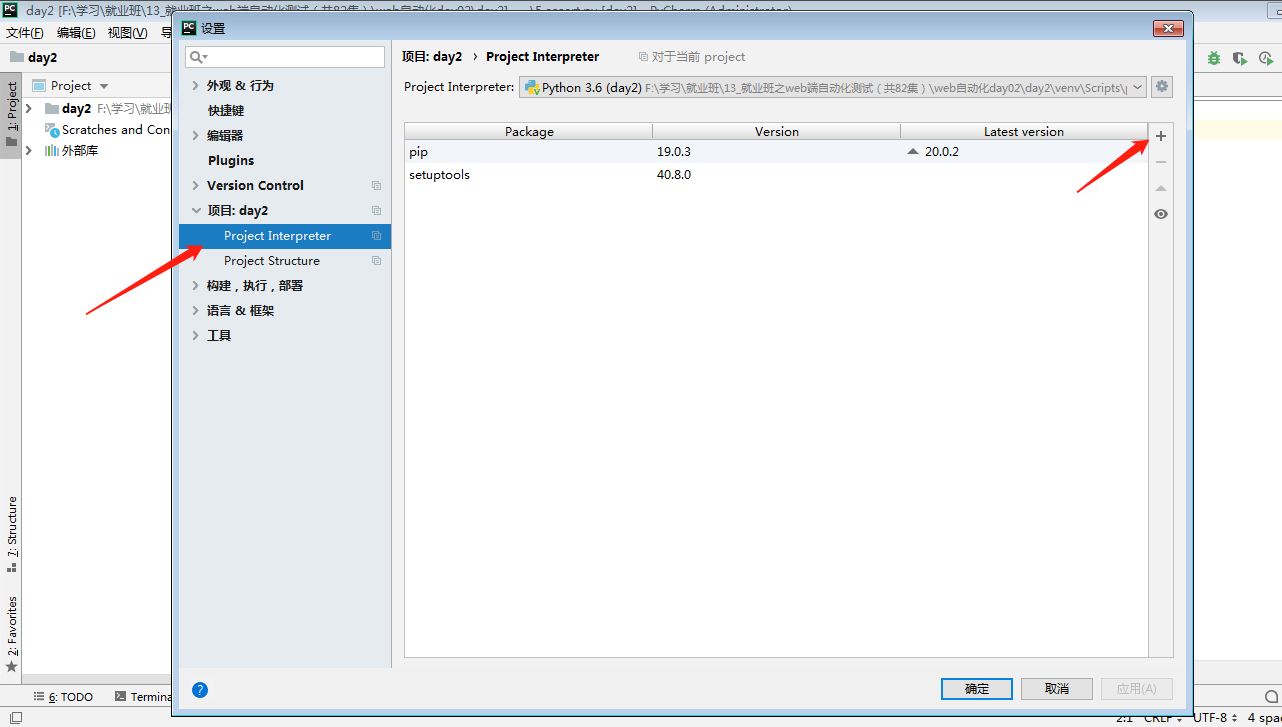Screen dimensions: 1282x727
Task: Click pip latest version 20.0.2 cell
Action: pyautogui.click(x=942, y=152)
